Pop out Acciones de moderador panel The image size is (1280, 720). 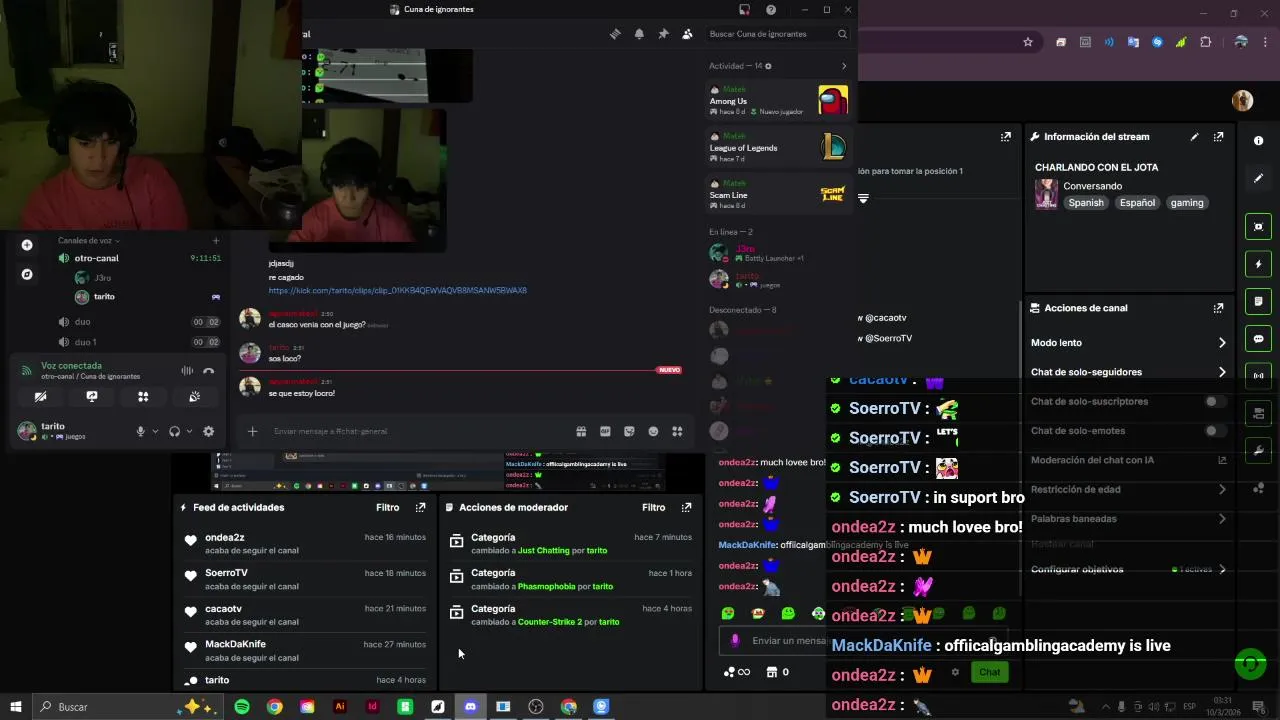(686, 508)
